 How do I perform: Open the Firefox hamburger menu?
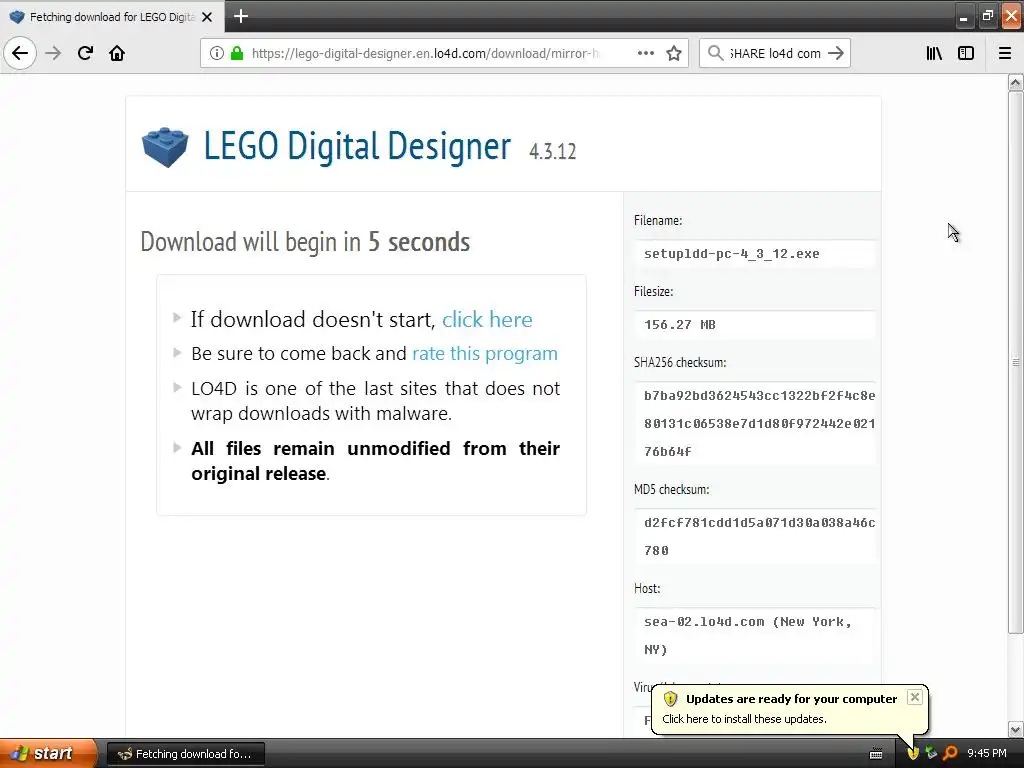(x=1005, y=53)
